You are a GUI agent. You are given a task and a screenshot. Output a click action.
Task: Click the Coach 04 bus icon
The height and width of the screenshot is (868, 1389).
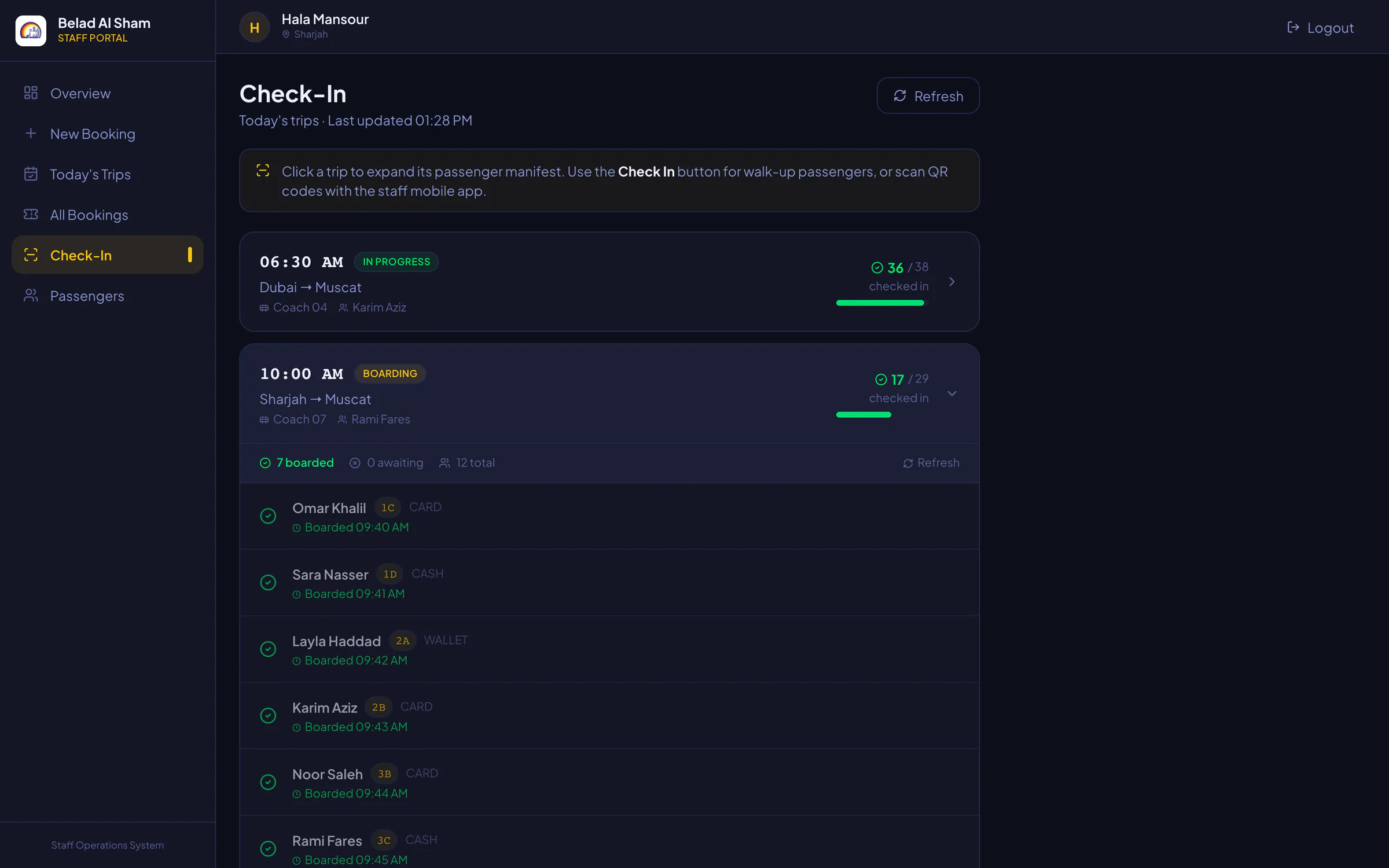[x=264, y=308]
